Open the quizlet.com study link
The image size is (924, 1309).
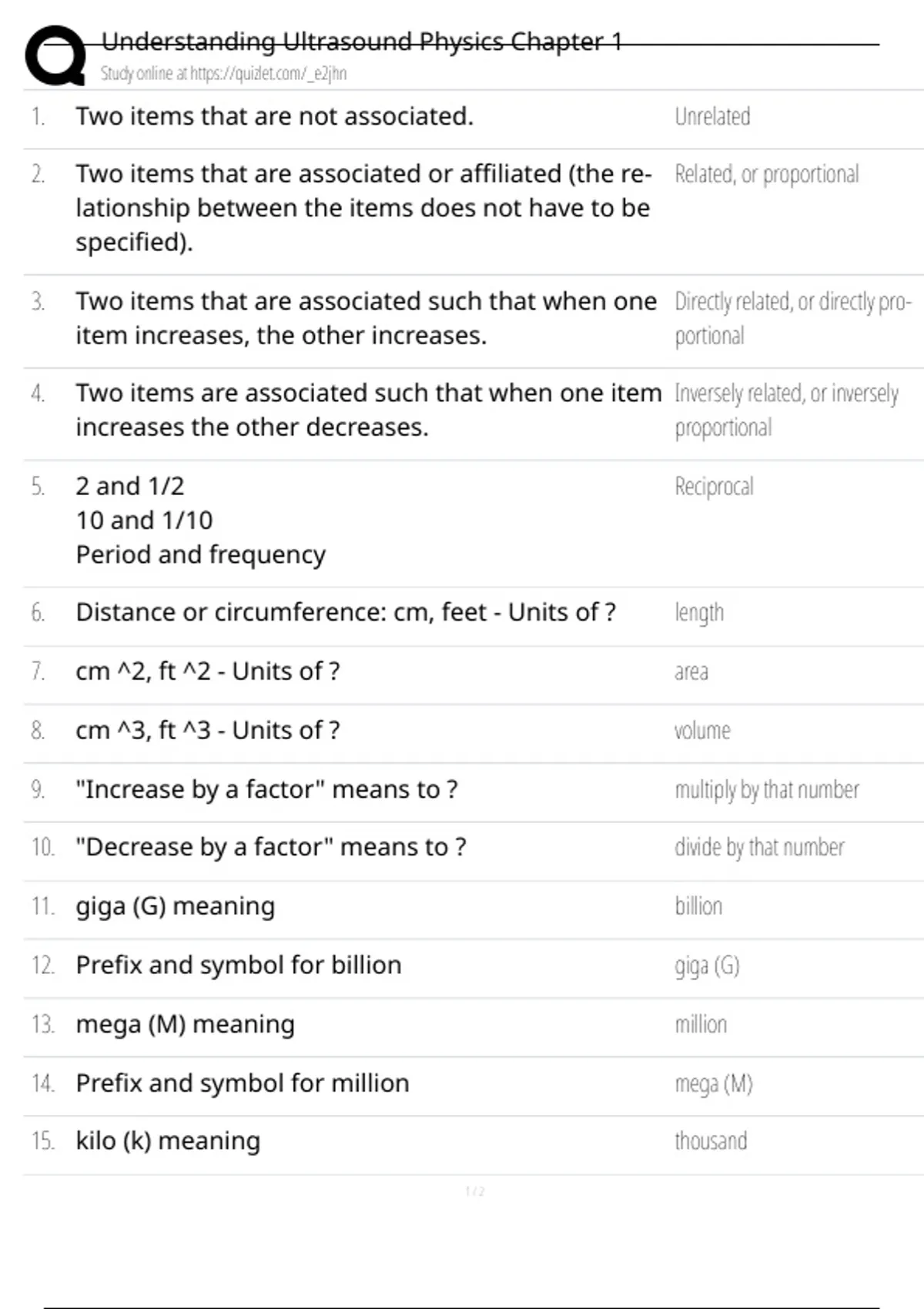point(223,74)
